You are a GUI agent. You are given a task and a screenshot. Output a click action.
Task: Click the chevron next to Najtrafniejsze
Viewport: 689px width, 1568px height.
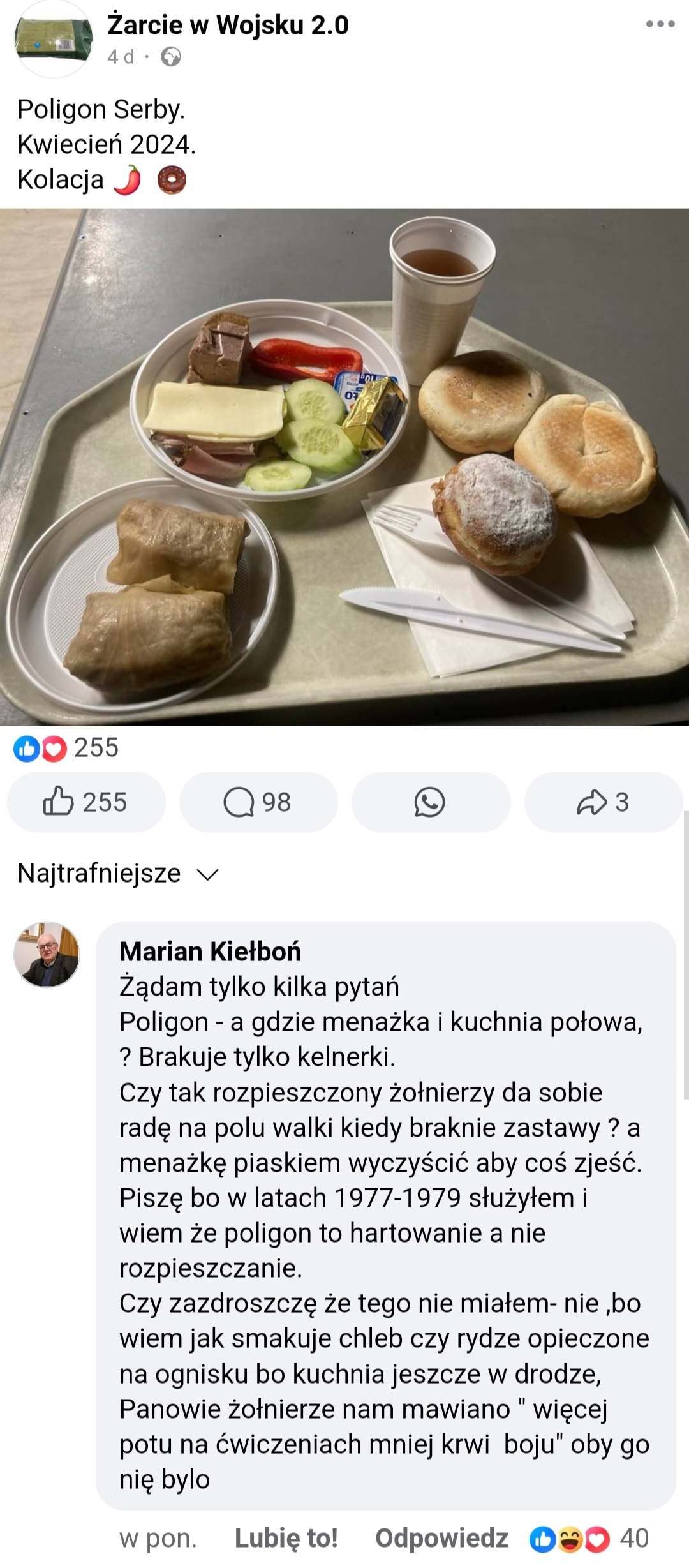[x=208, y=874]
